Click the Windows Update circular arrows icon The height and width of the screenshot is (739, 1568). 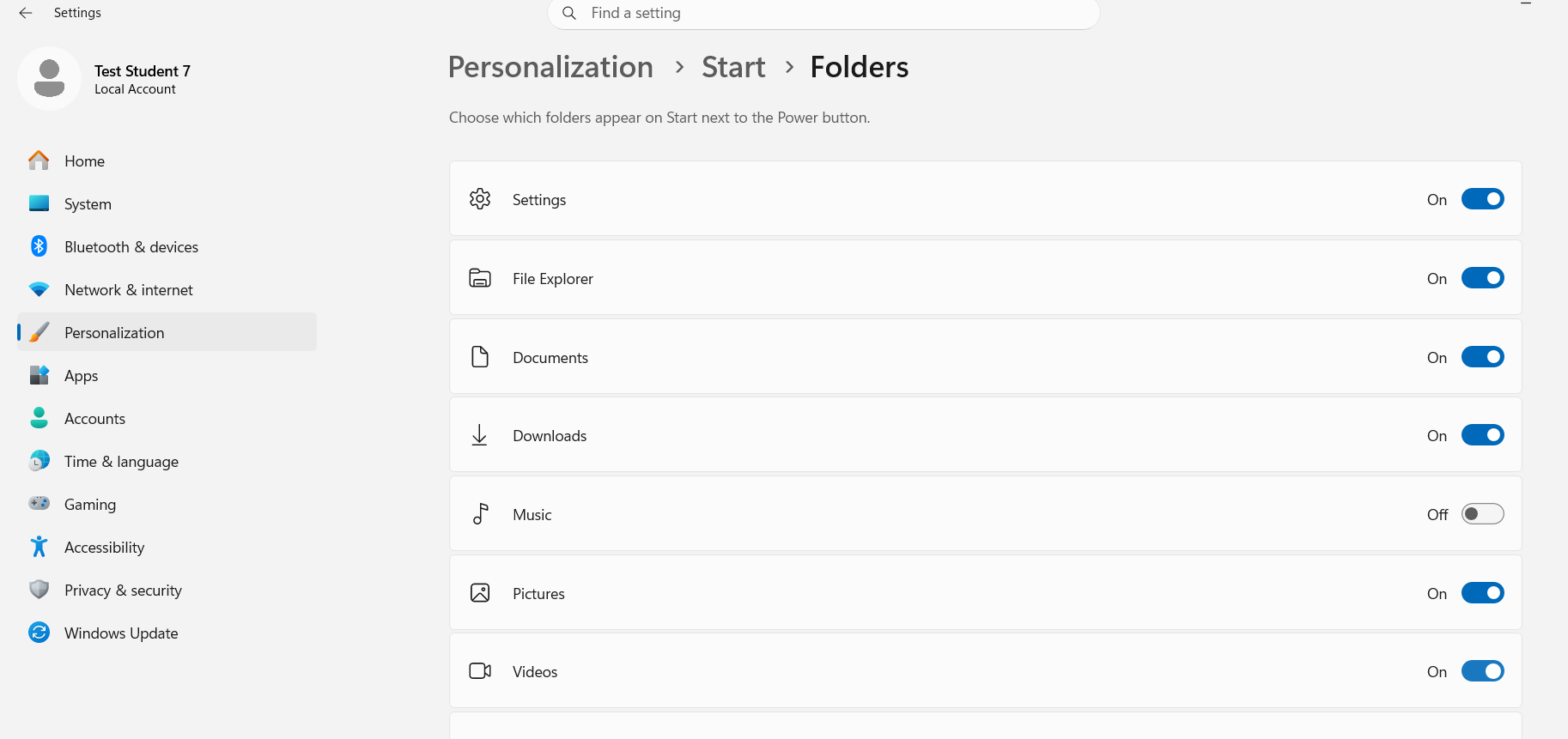[x=39, y=633]
